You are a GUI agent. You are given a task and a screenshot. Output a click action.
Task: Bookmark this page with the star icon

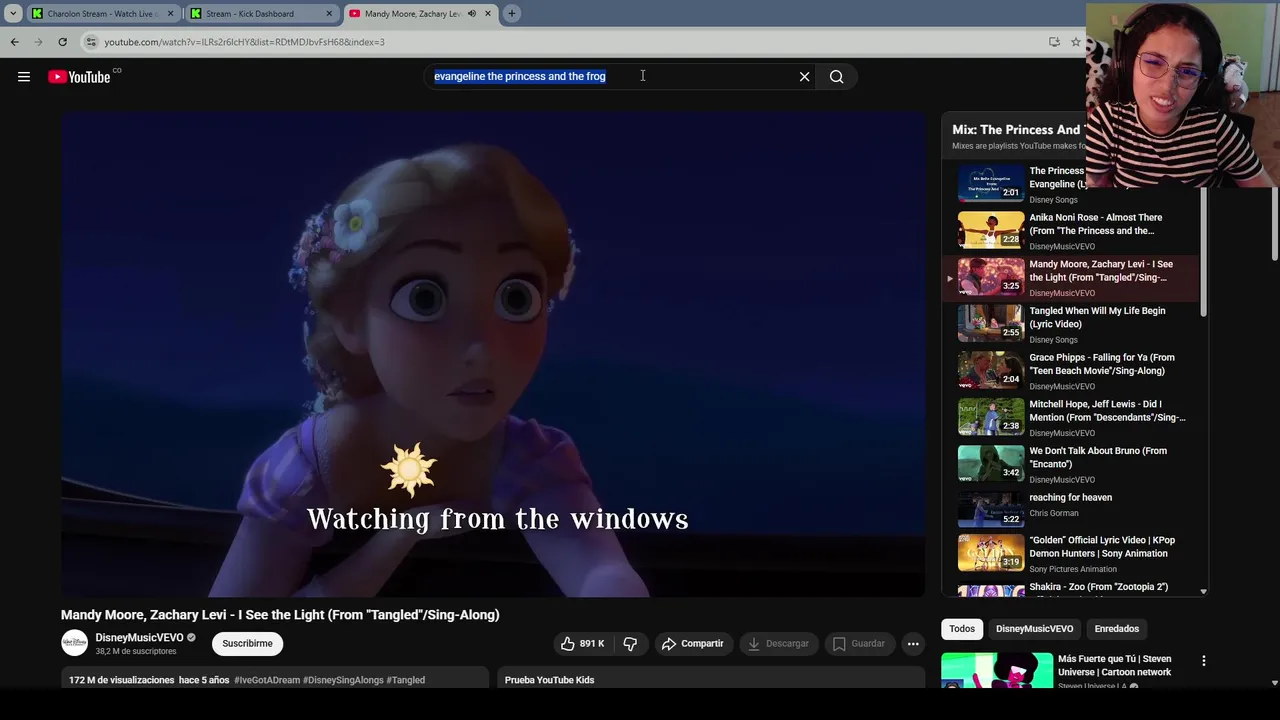tap(1075, 42)
